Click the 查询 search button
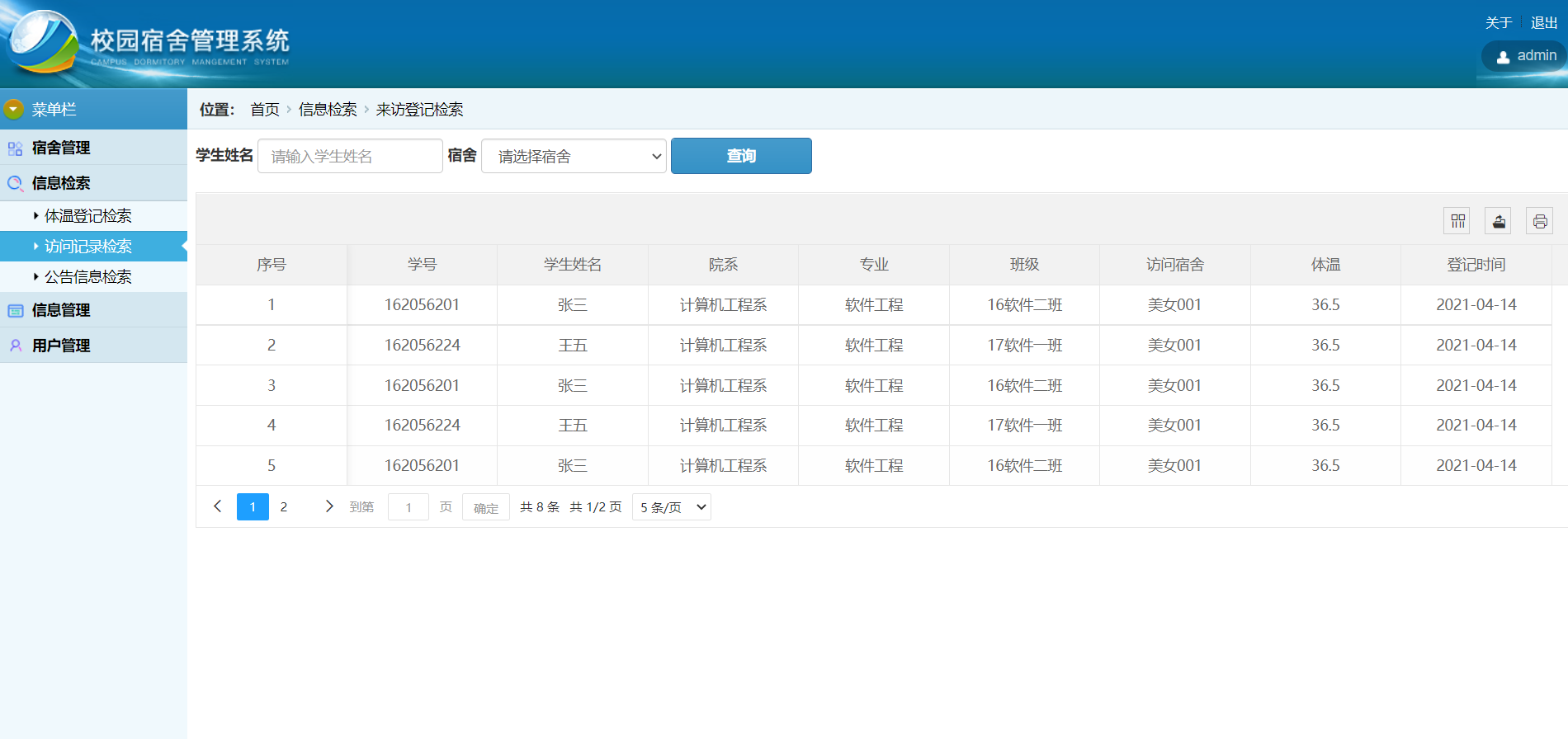Viewport: 1568px width, 739px height. (x=741, y=156)
